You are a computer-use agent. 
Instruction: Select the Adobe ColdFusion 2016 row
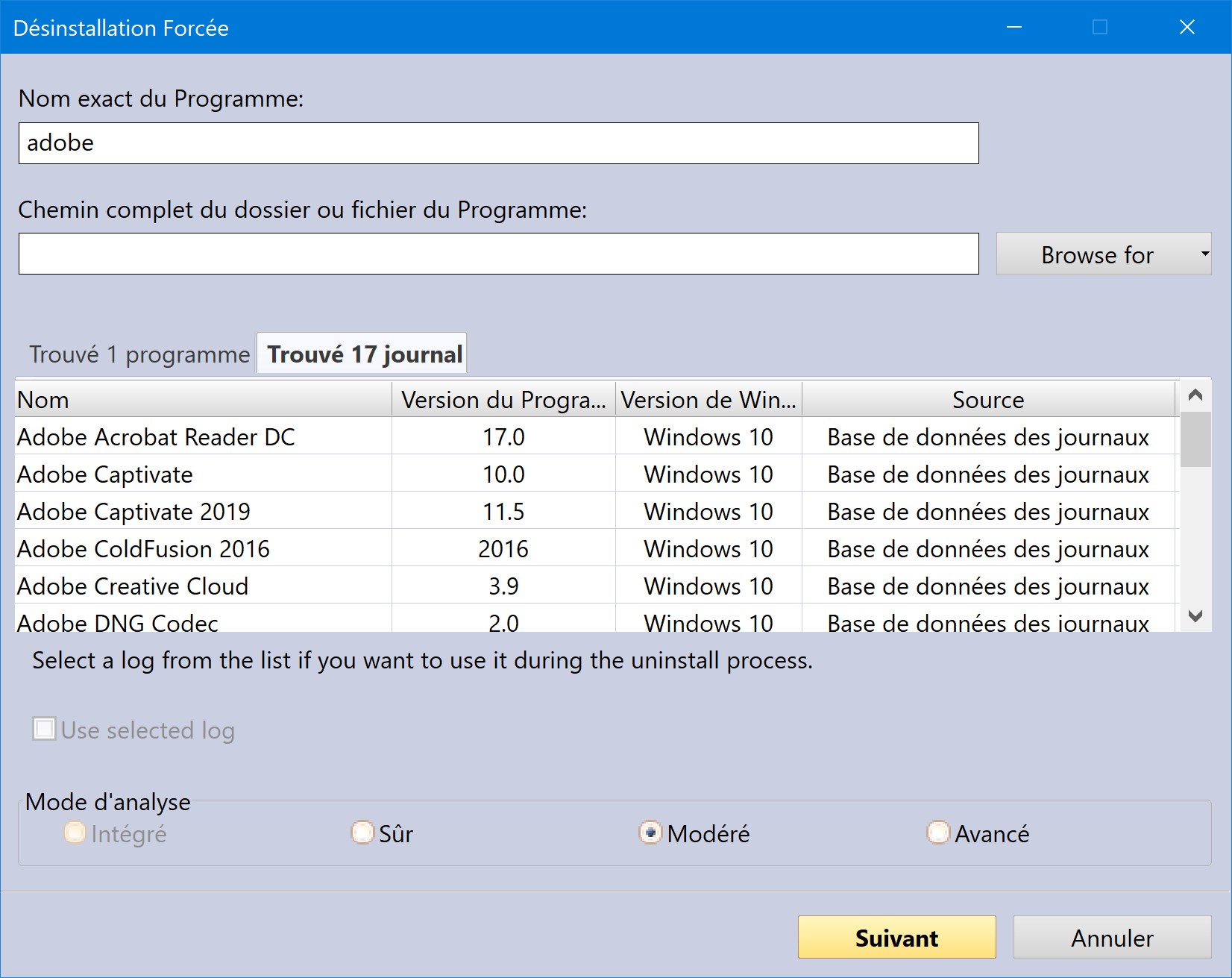tap(595, 548)
